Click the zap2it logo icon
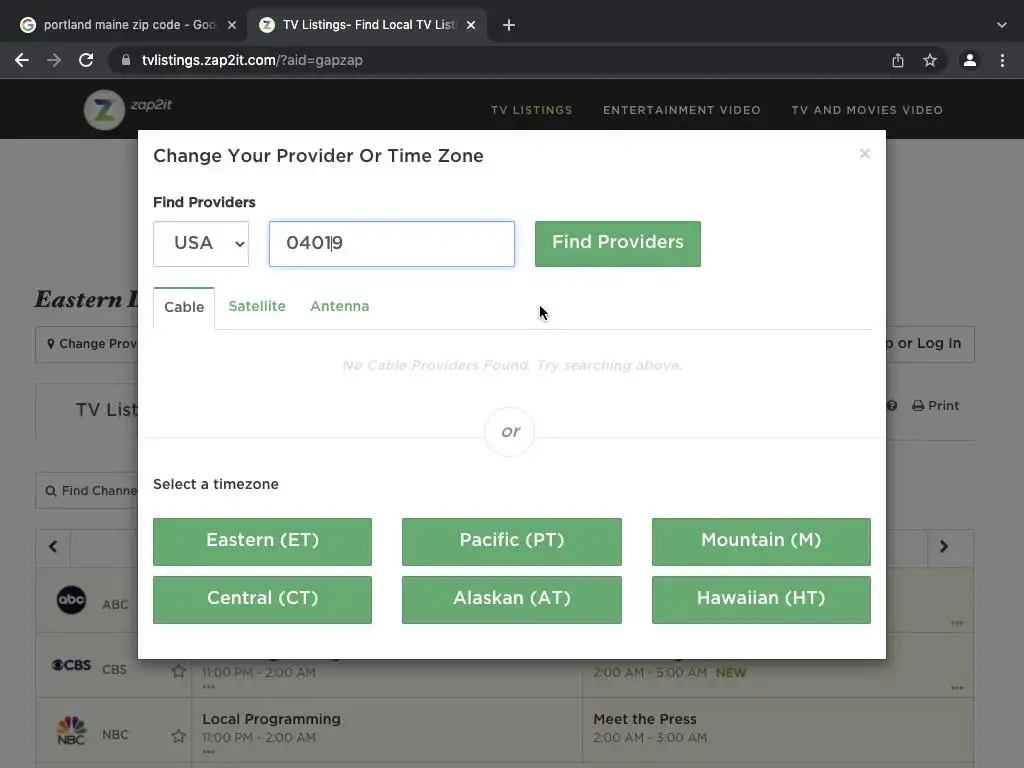The height and width of the screenshot is (768, 1024). (104, 109)
